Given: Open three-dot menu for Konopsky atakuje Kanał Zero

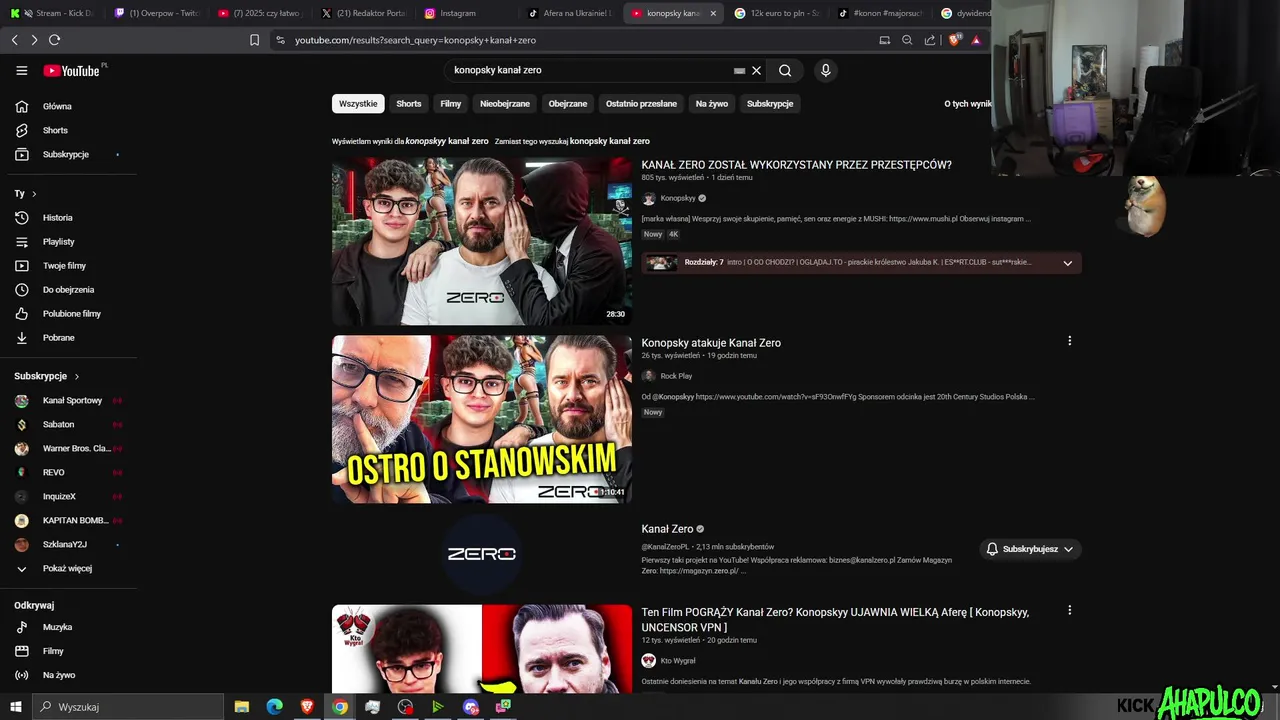Looking at the screenshot, I should click(1069, 341).
